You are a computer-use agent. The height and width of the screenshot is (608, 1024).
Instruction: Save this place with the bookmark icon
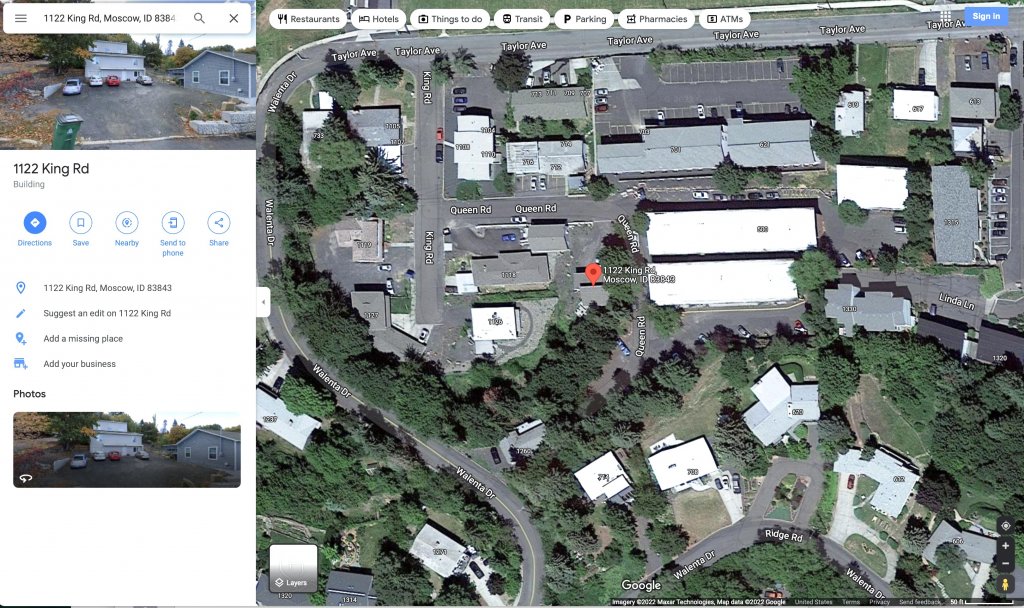coord(80,223)
